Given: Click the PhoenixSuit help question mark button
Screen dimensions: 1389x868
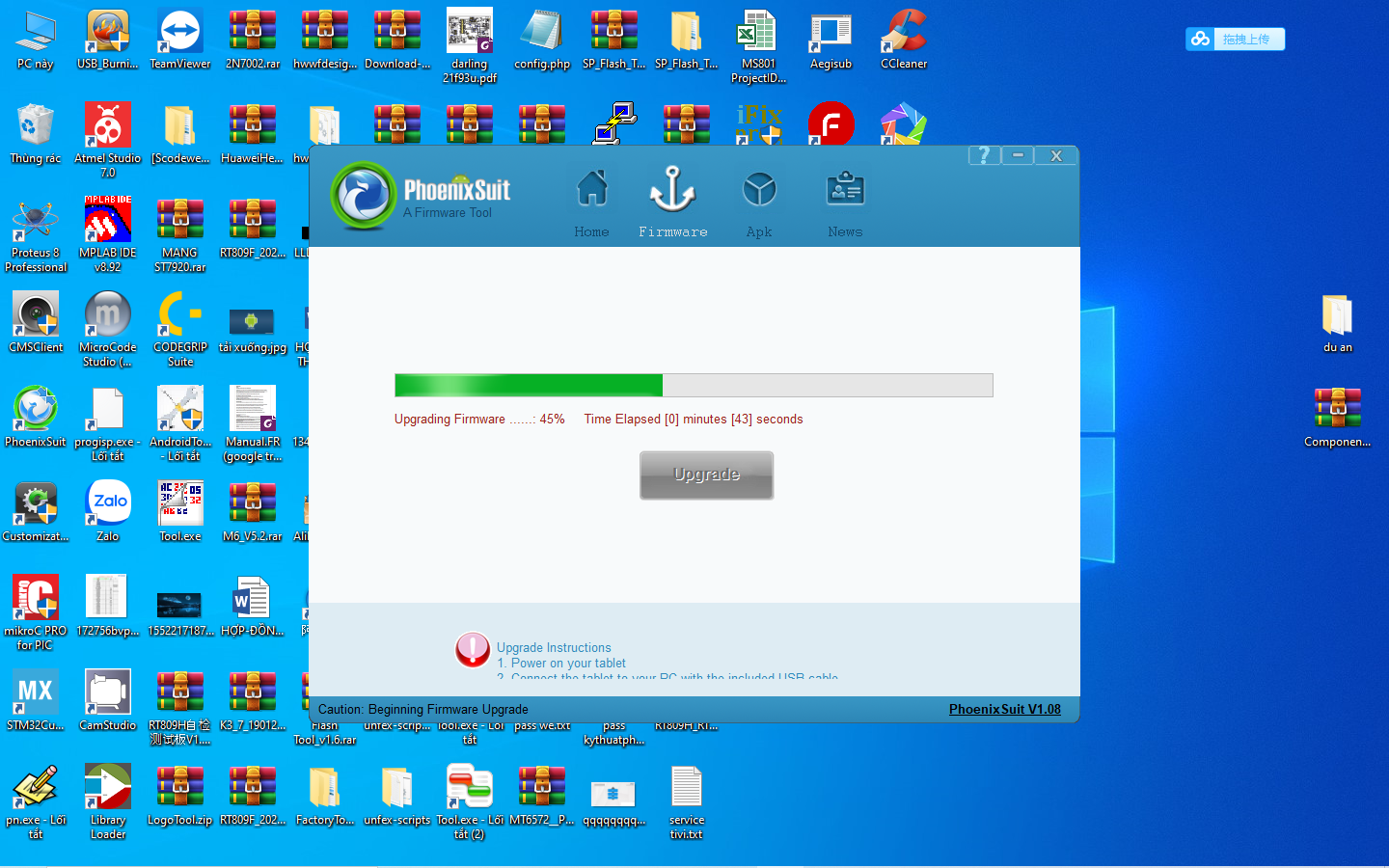Looking at the screenshot, I should pyautogui.click(x=984, y=155).
